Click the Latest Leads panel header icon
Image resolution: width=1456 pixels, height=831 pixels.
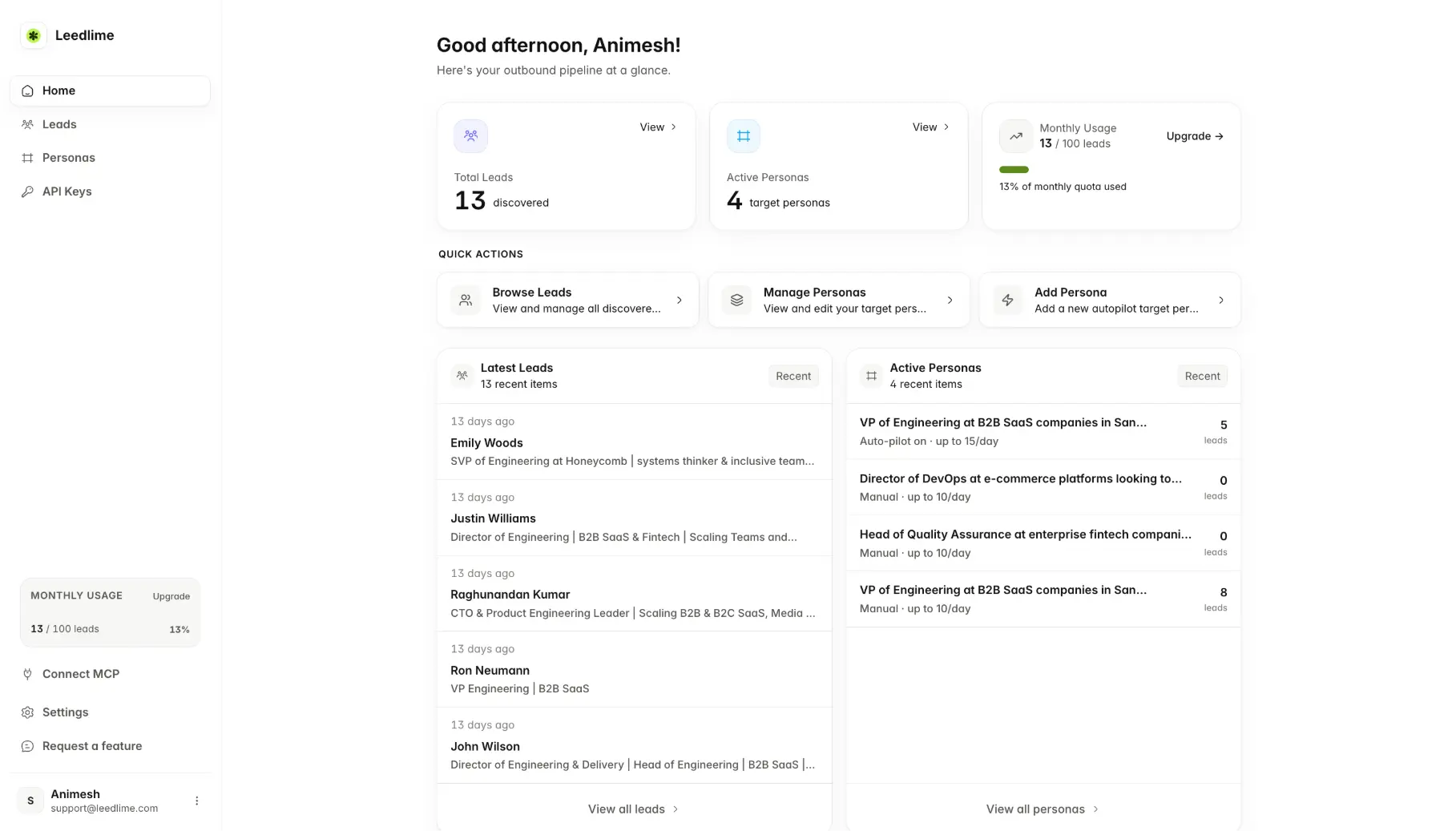click(x=462, y=375)
